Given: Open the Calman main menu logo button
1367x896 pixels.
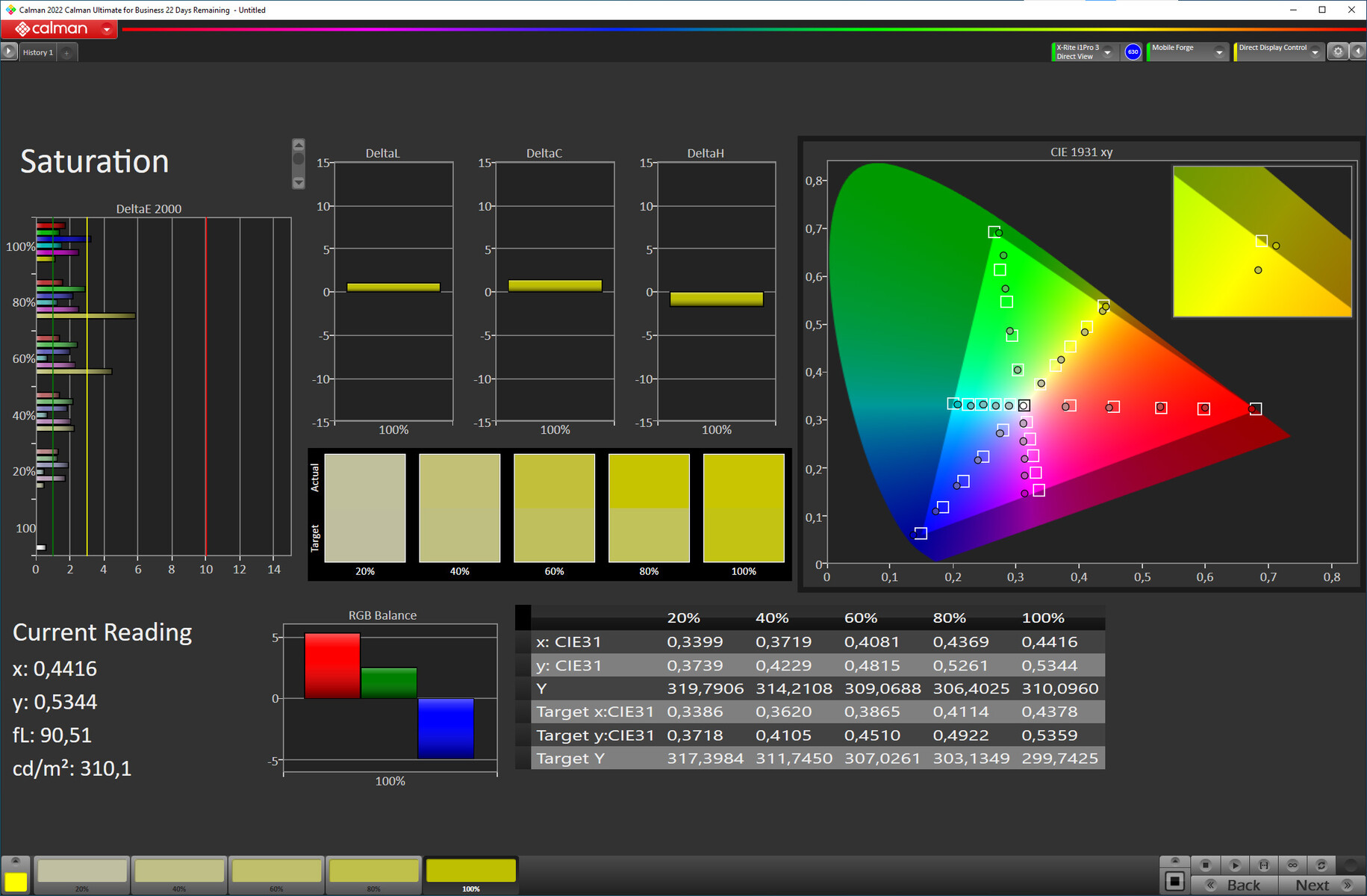Looking at the screenshot, I should point(58,29).
